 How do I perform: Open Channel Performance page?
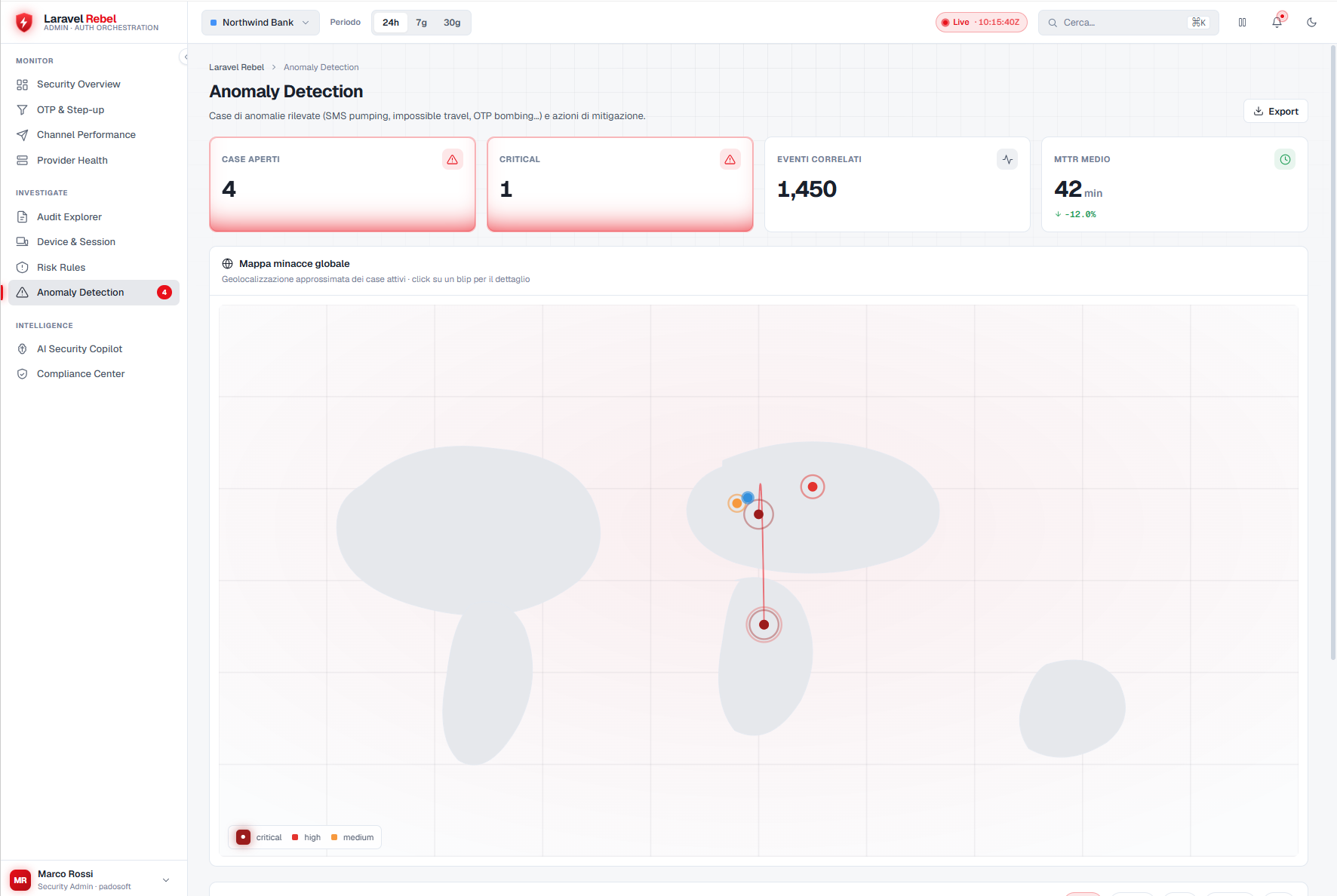coord(94,135)
